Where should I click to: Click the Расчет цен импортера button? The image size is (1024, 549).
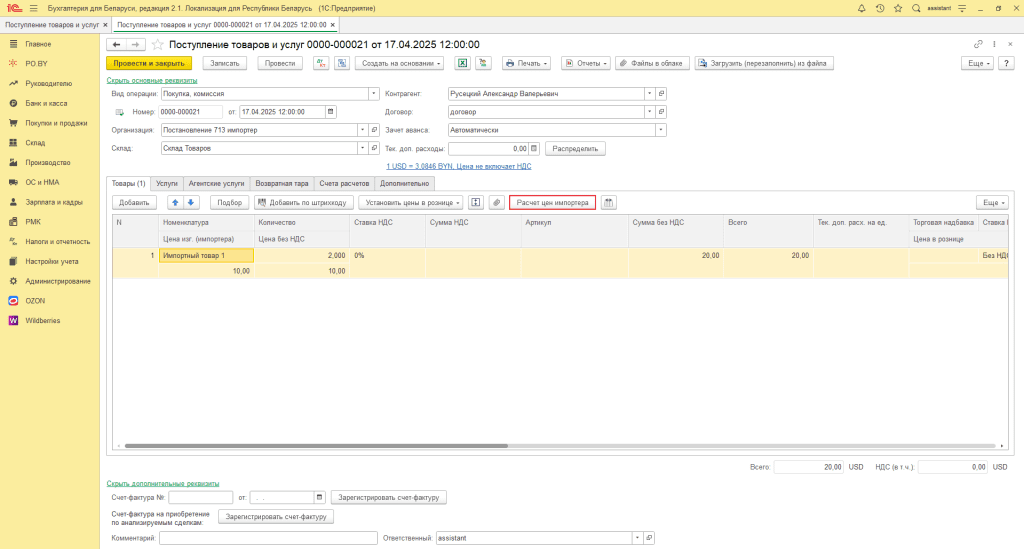point(552,202)
